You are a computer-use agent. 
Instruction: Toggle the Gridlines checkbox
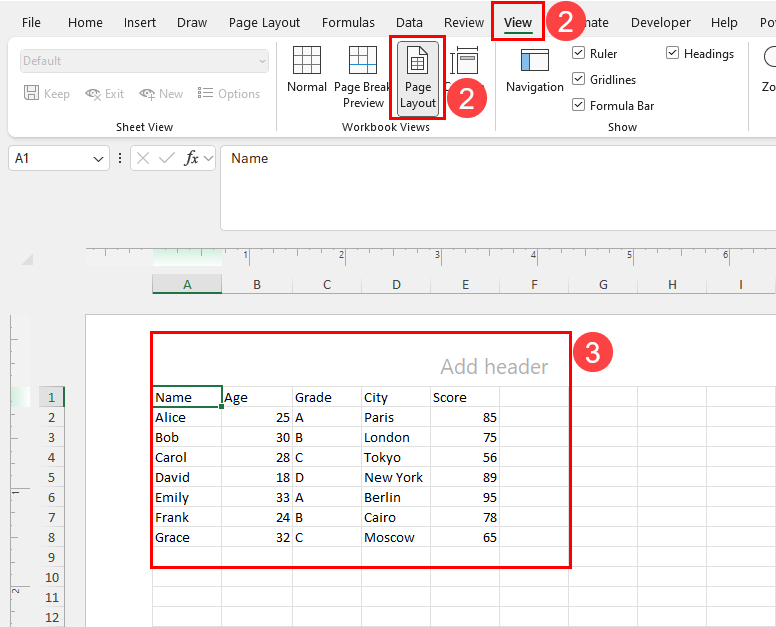(x=578, y=79)
